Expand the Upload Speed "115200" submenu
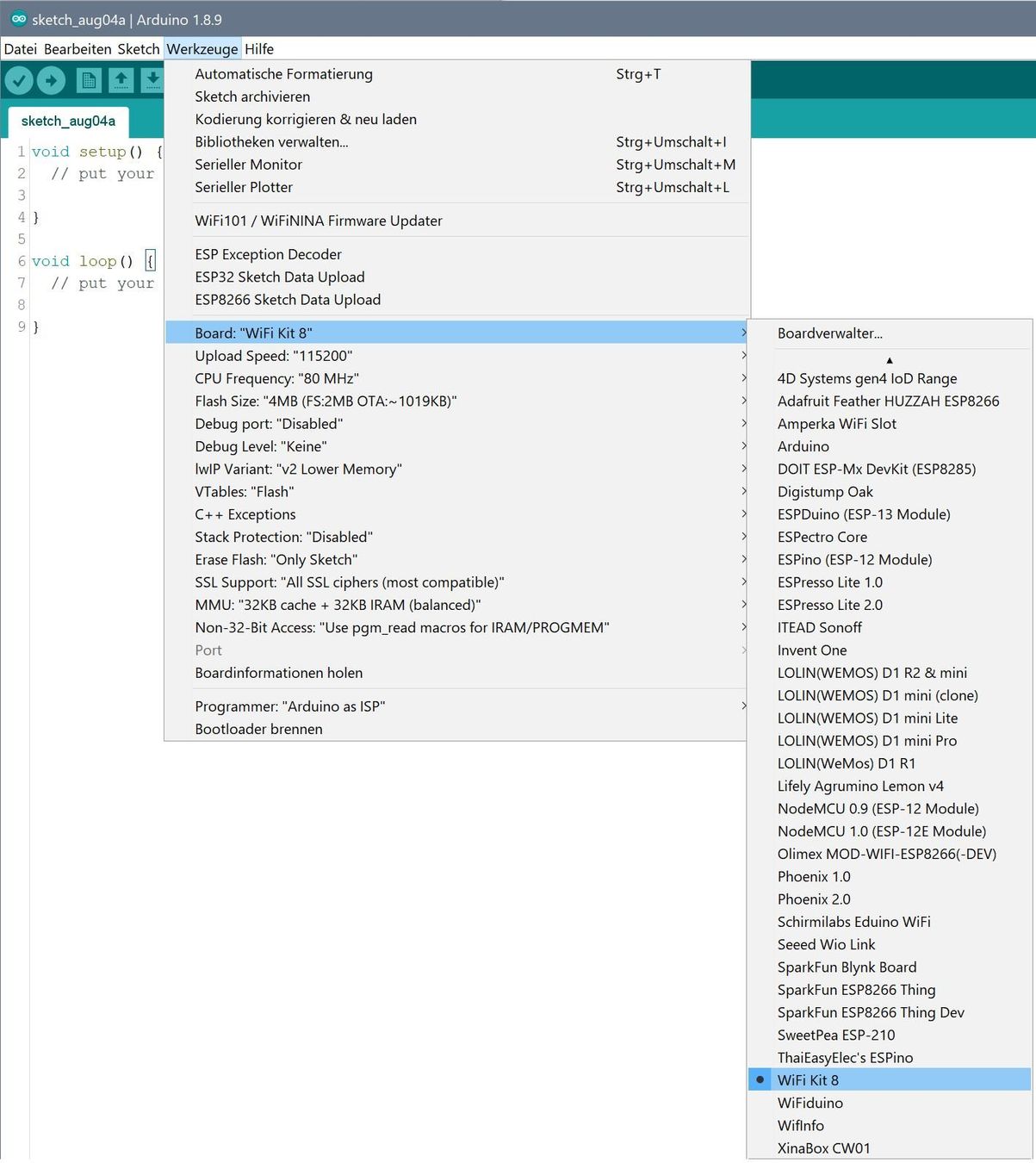This screenshot has height=1163, width=1036. (x=456, y=355)
